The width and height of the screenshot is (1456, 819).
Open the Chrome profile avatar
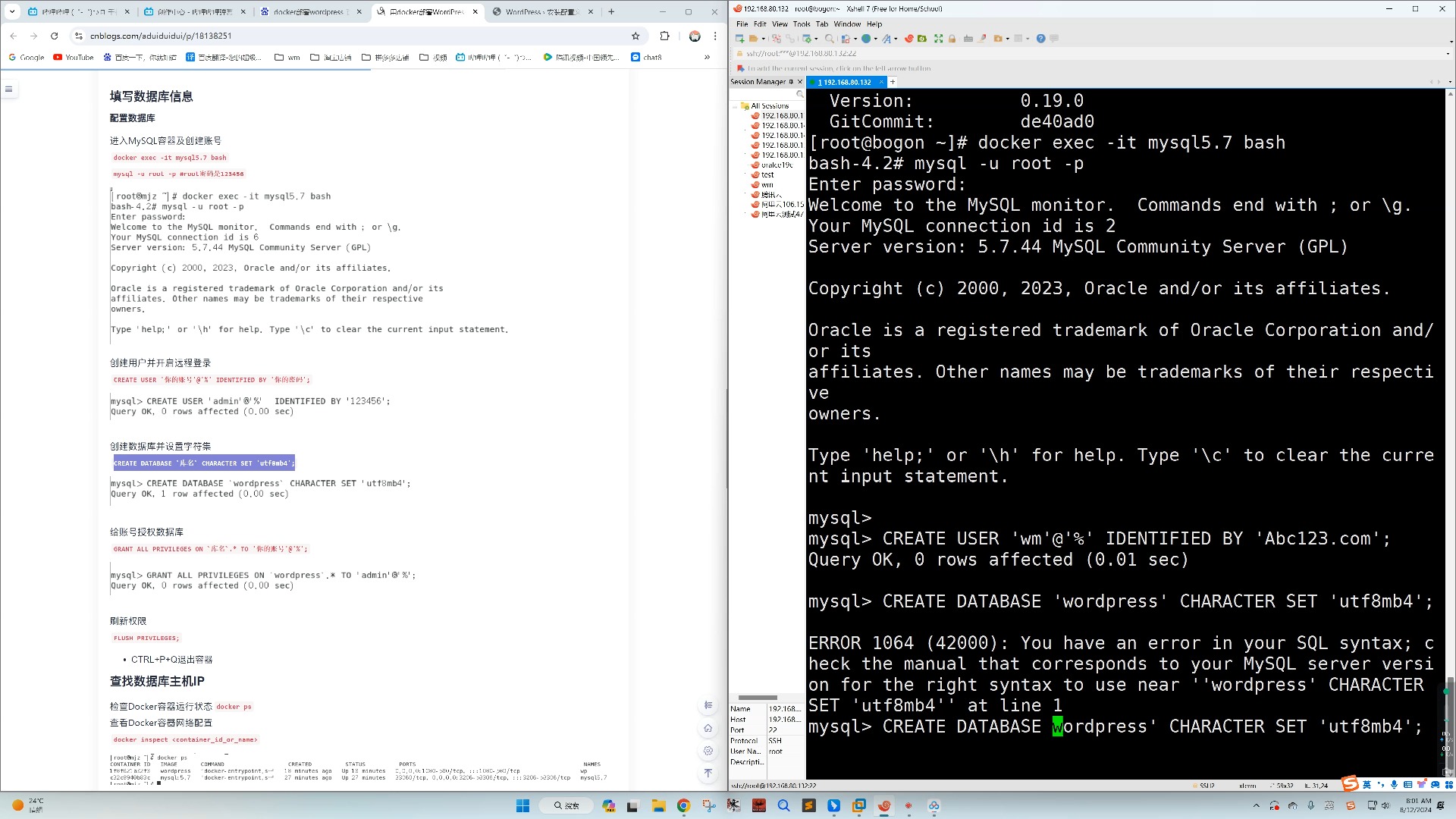click(x=695, y=36)
